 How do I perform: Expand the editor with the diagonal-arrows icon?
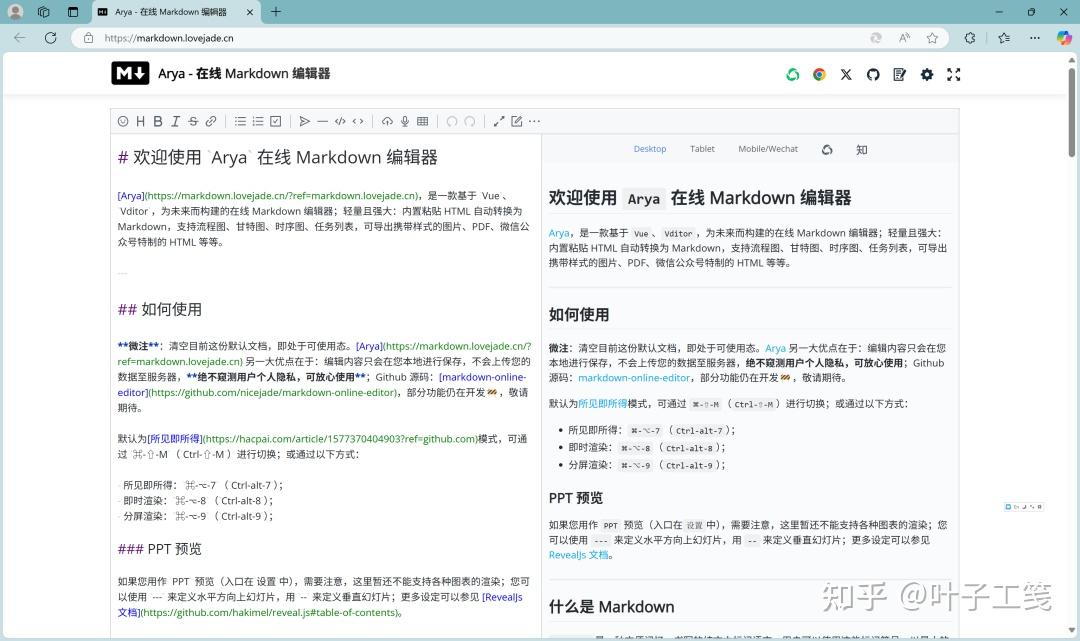coord(499,121)
